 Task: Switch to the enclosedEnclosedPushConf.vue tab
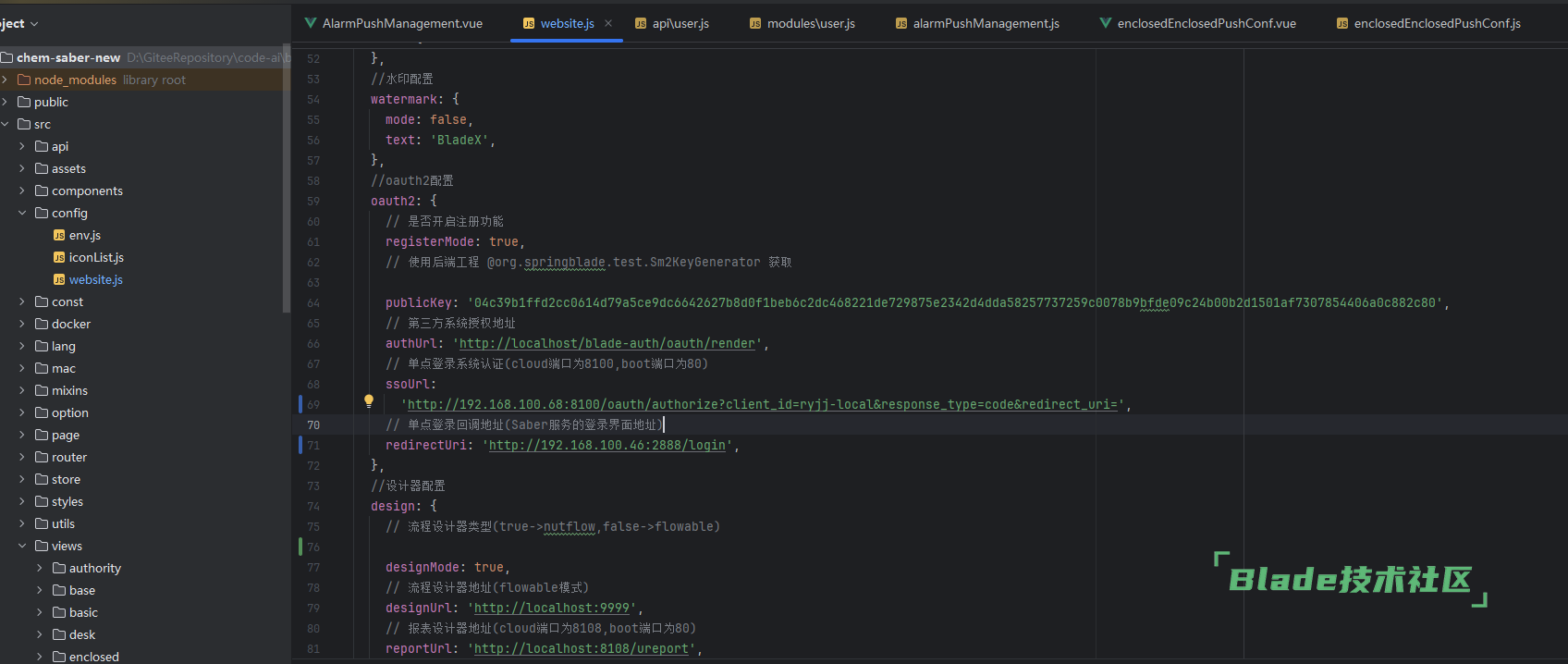tap(1198, 23)
